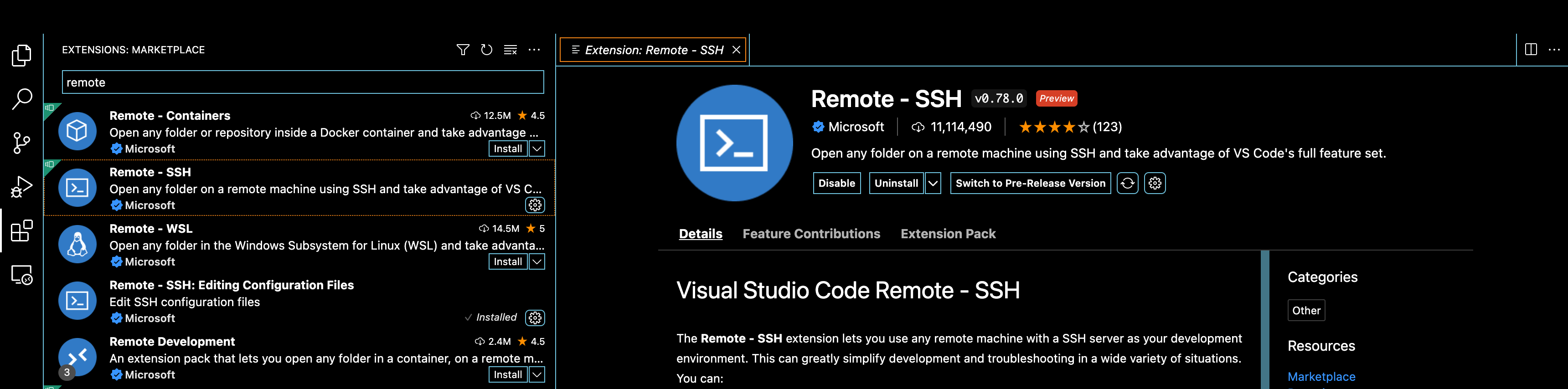Open the Search view in activity bar
The width and height of the screenshot is (1568, 389).
pos(22,99)
